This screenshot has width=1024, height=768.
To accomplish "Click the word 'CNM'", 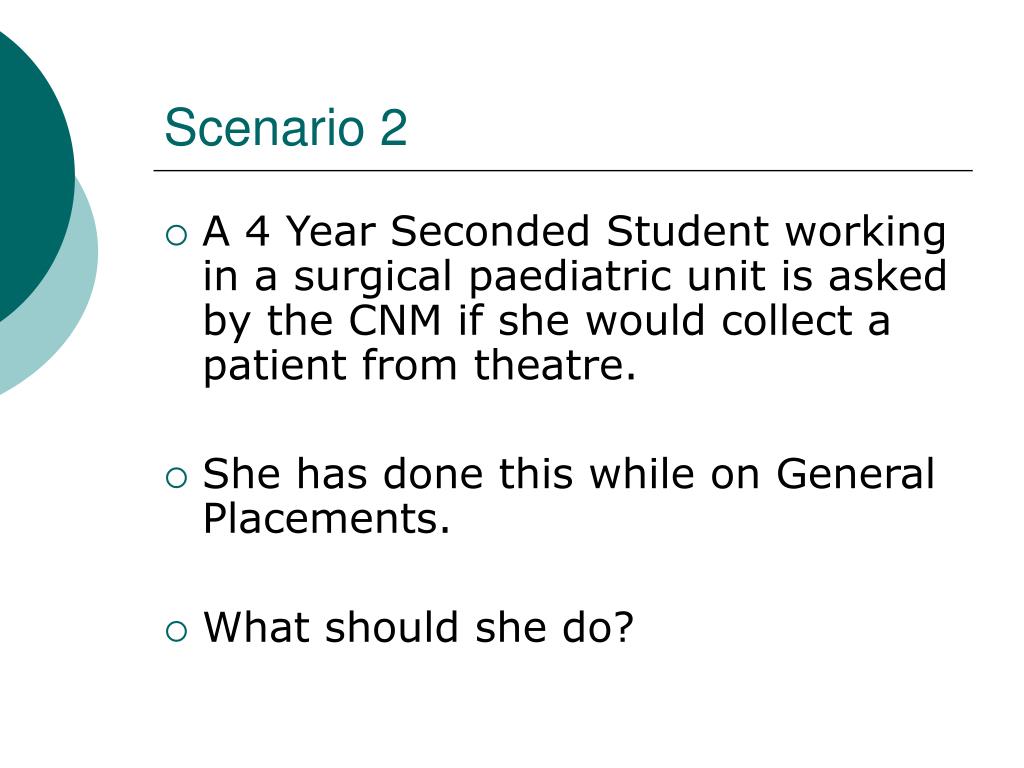I will [395, 321].
